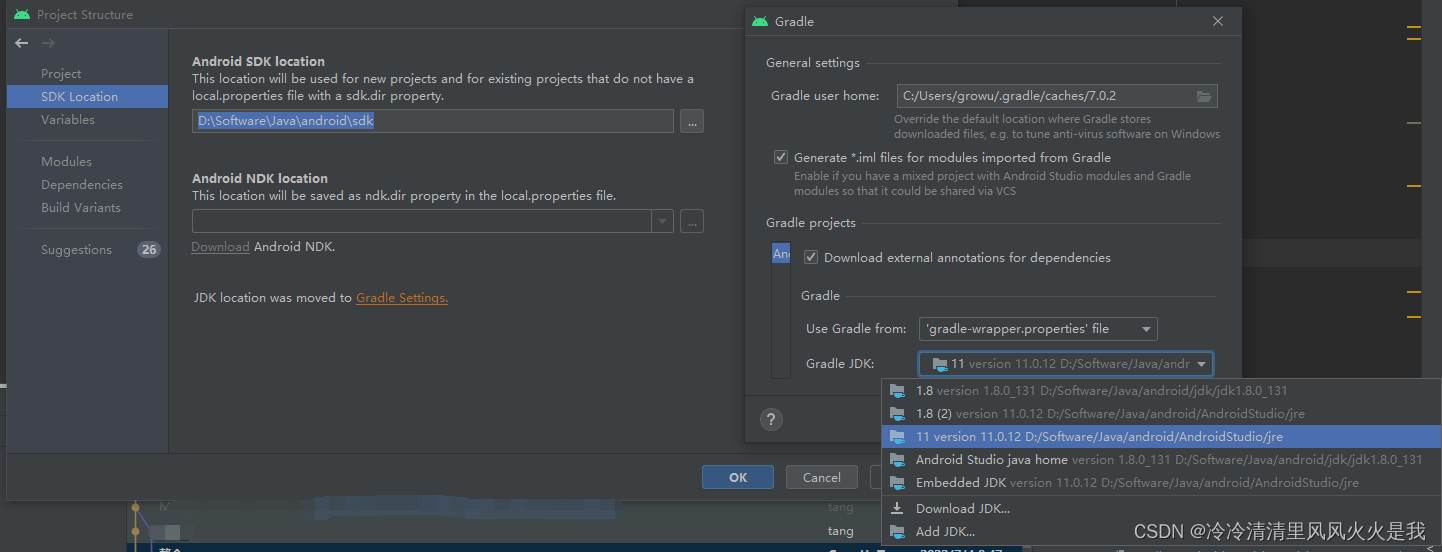
Task: Select JDK 1.8 version 1.8.0_131 option
Action: (1161, 391)
